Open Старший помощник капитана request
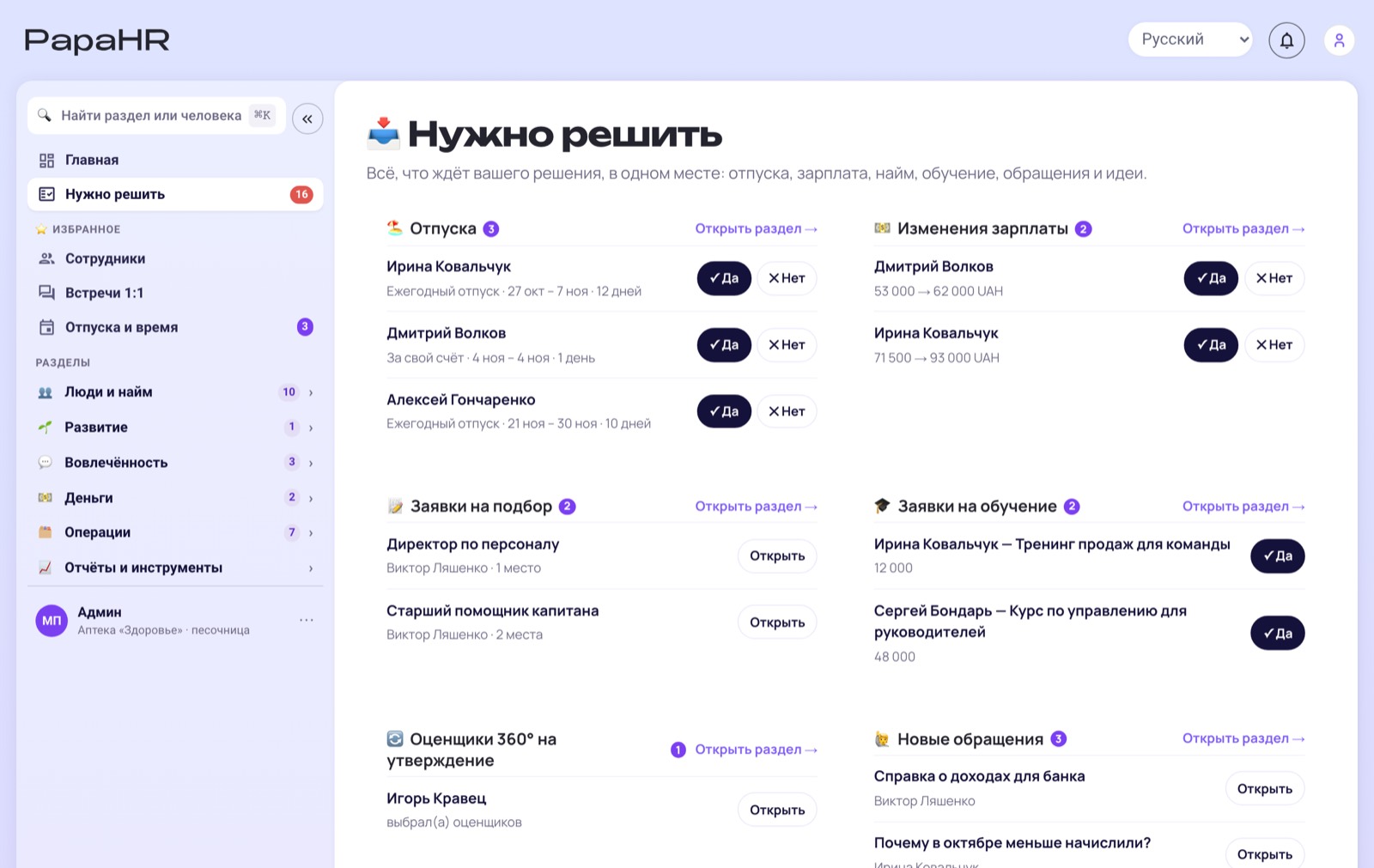Image resolution: width=1374 pixels, height=868 pixels. click(777, 622)
